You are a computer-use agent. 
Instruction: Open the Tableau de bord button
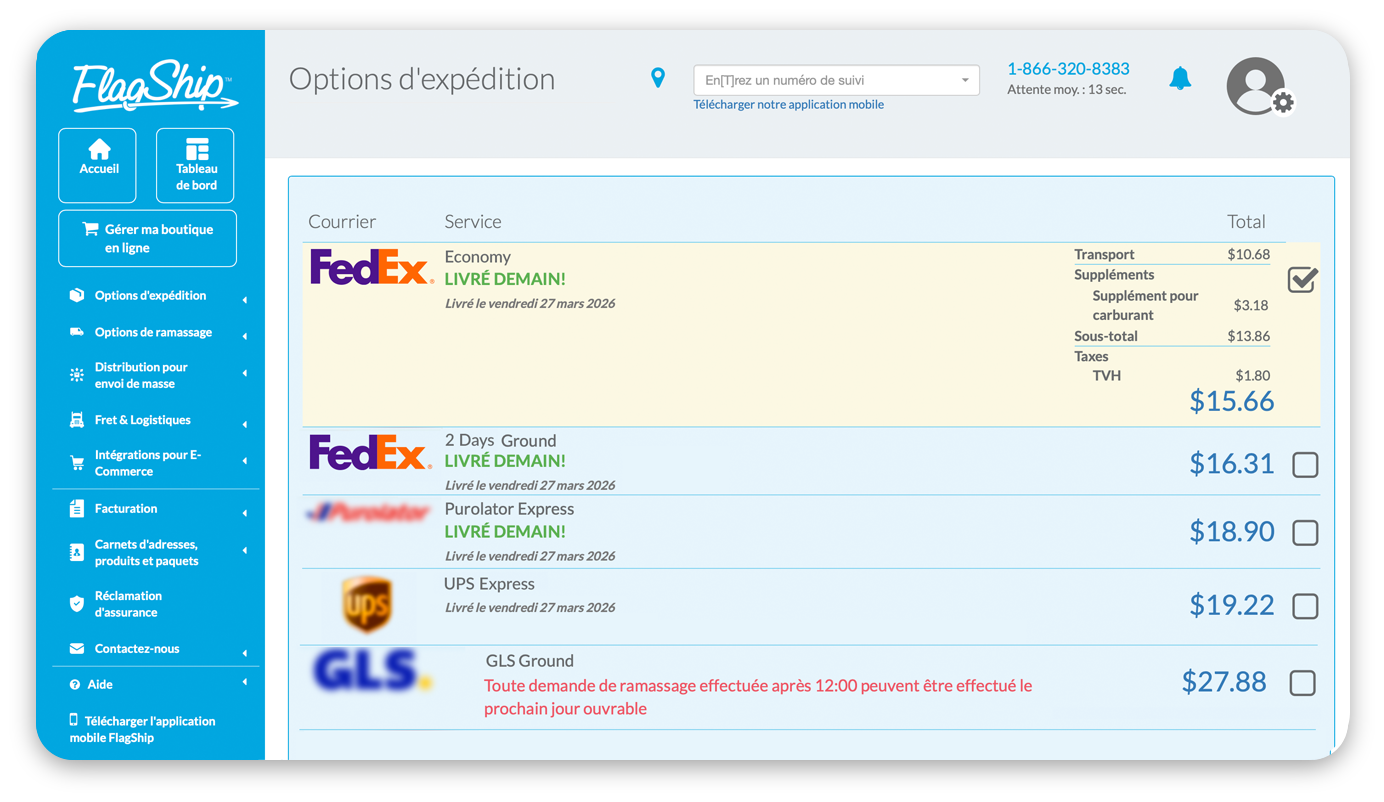coord(196,165)
